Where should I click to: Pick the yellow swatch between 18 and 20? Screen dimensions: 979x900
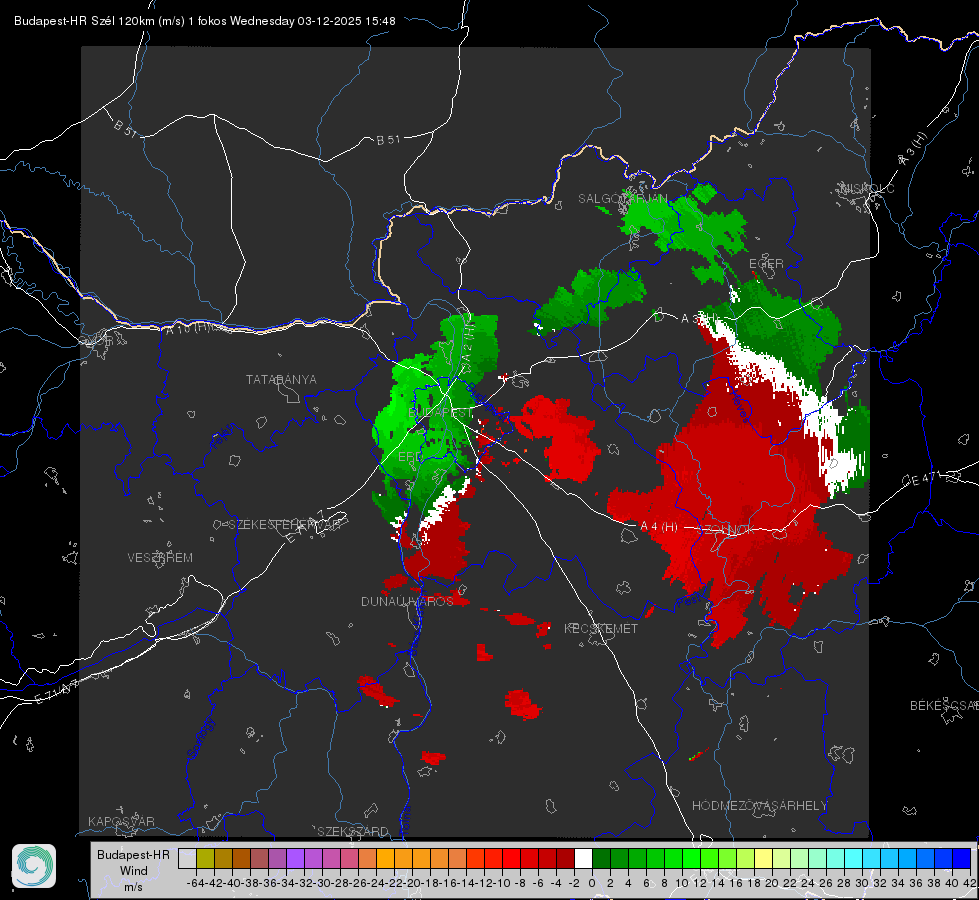(x=763, y=858)
